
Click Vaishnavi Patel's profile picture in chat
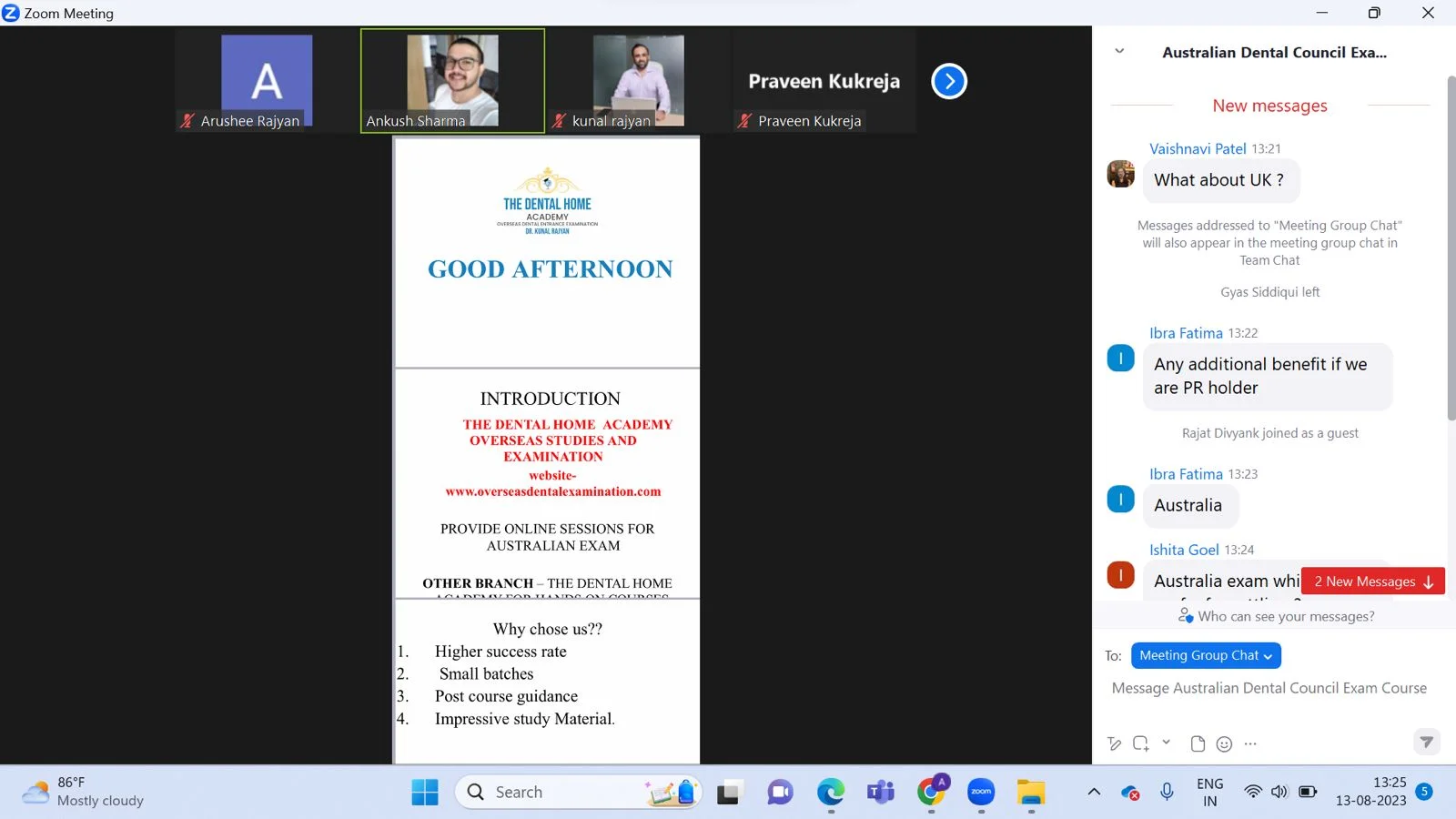click(1120, 174)
